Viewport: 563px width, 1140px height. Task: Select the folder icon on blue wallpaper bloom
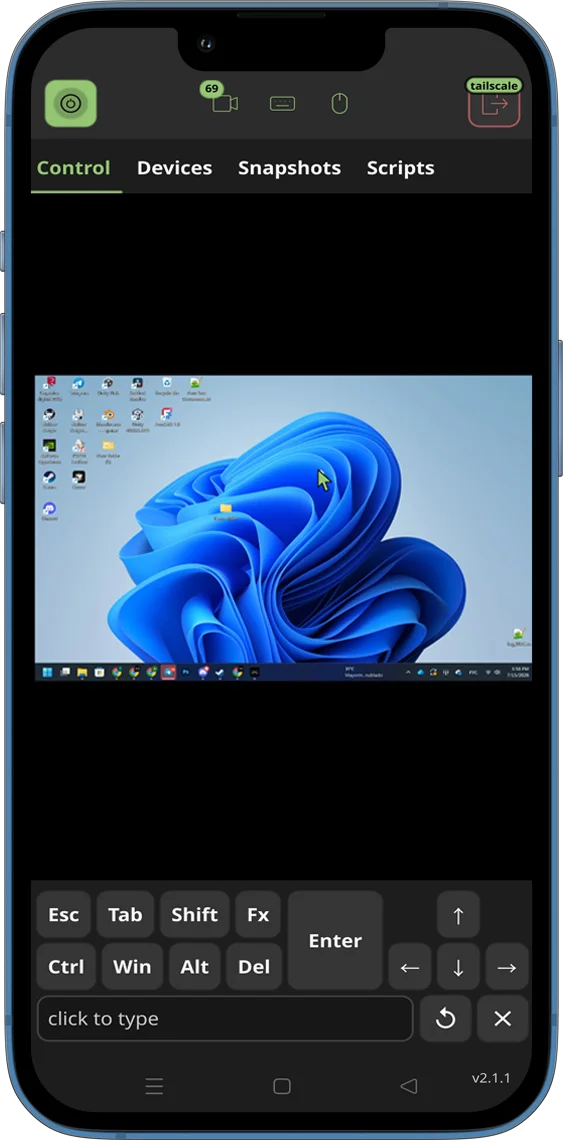pos(225,510)
